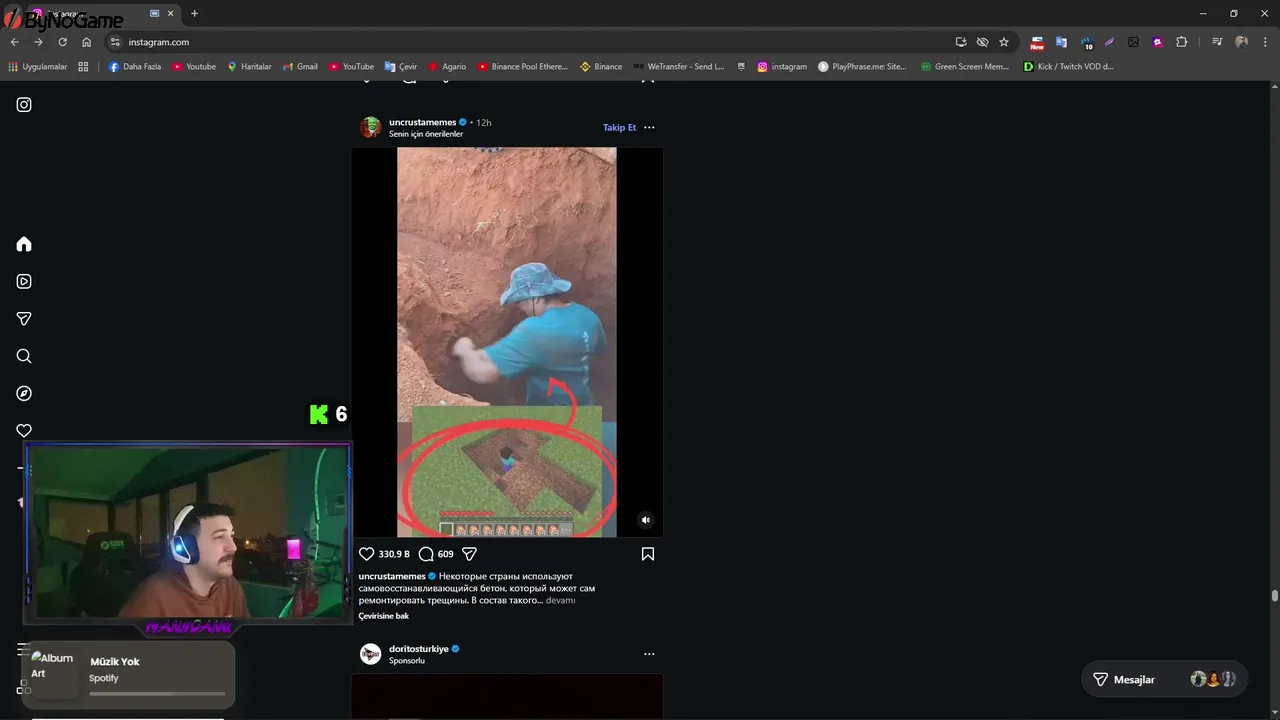Screen dimensions: 1280x720
Task: Open the media controls toolbar button
Action: (x=1217, y=42)
